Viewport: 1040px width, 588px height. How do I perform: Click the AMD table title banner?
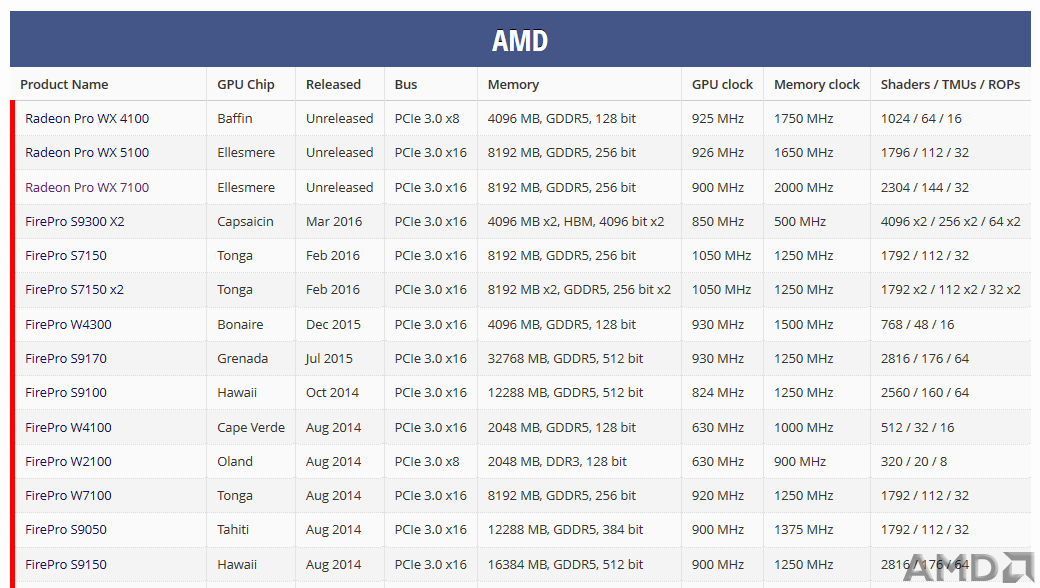(x=520, y=40)
